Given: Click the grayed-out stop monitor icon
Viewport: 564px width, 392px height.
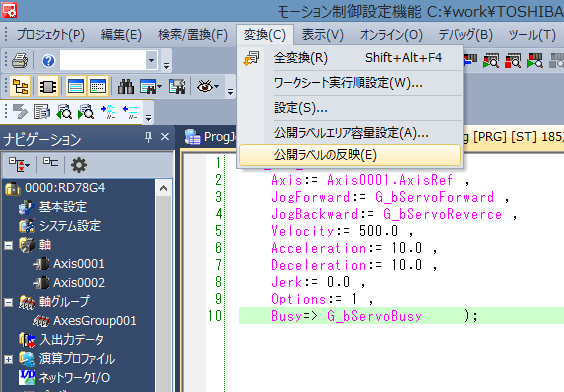Looking at the screenshot, I should coord(556,61).
